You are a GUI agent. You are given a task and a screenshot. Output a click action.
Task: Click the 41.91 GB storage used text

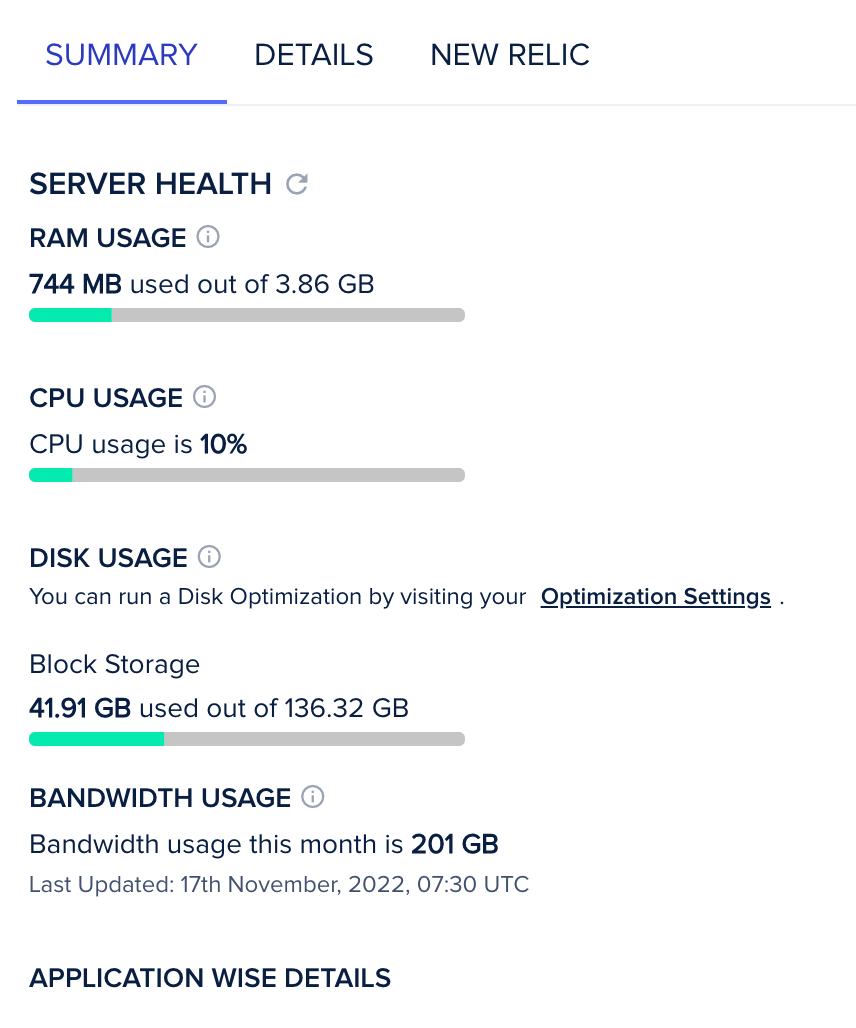[x=80, y=709]
